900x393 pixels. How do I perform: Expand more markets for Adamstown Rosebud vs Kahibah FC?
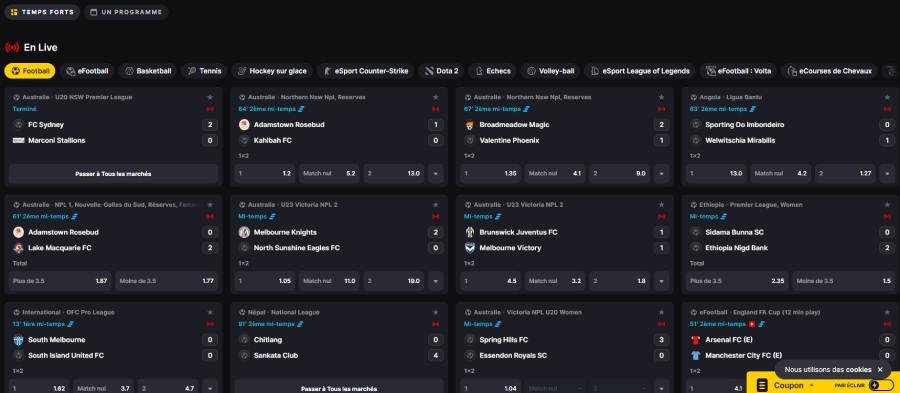[436, 173]
